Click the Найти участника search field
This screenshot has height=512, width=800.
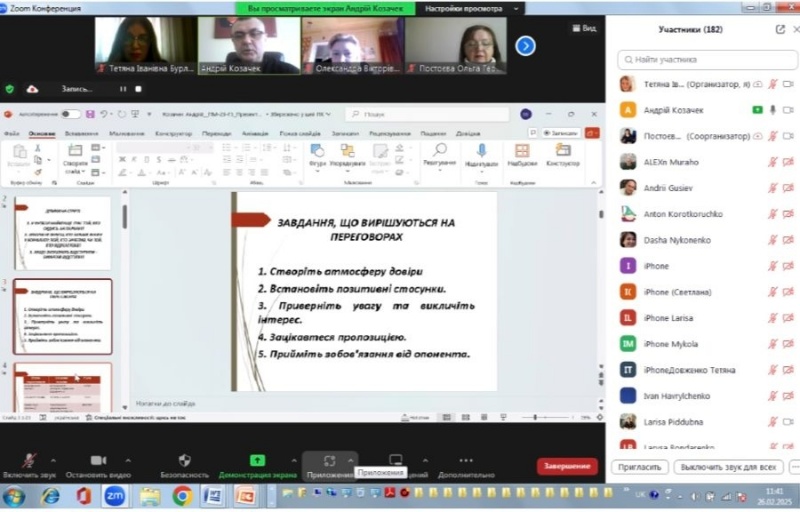point(707,60)
